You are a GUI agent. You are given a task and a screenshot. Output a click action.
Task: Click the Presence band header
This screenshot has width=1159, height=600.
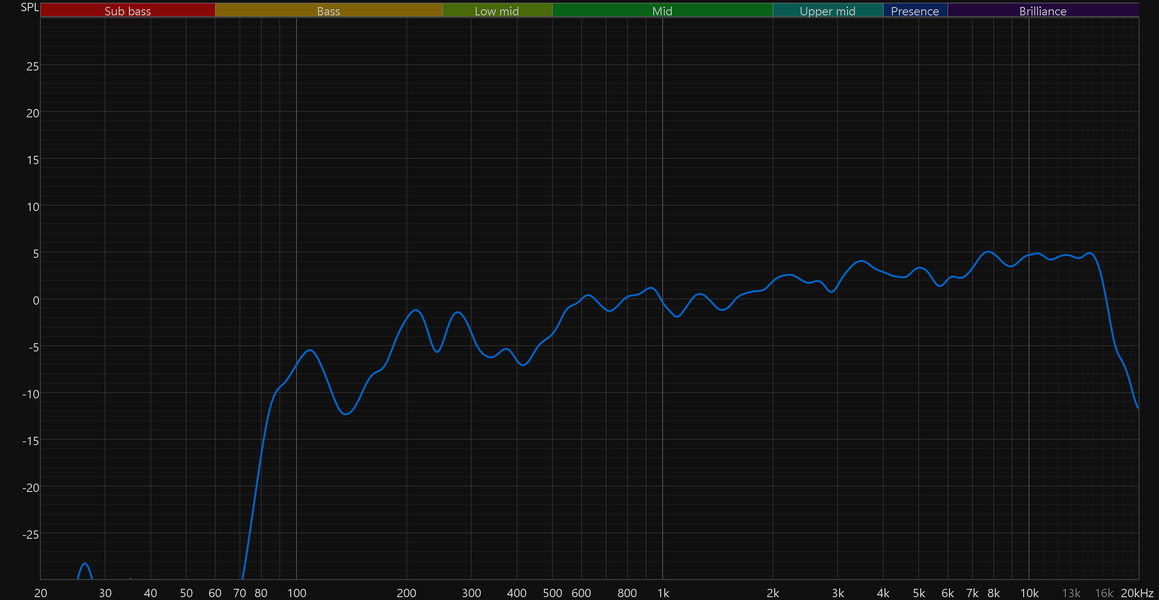[x=915, y=10]
